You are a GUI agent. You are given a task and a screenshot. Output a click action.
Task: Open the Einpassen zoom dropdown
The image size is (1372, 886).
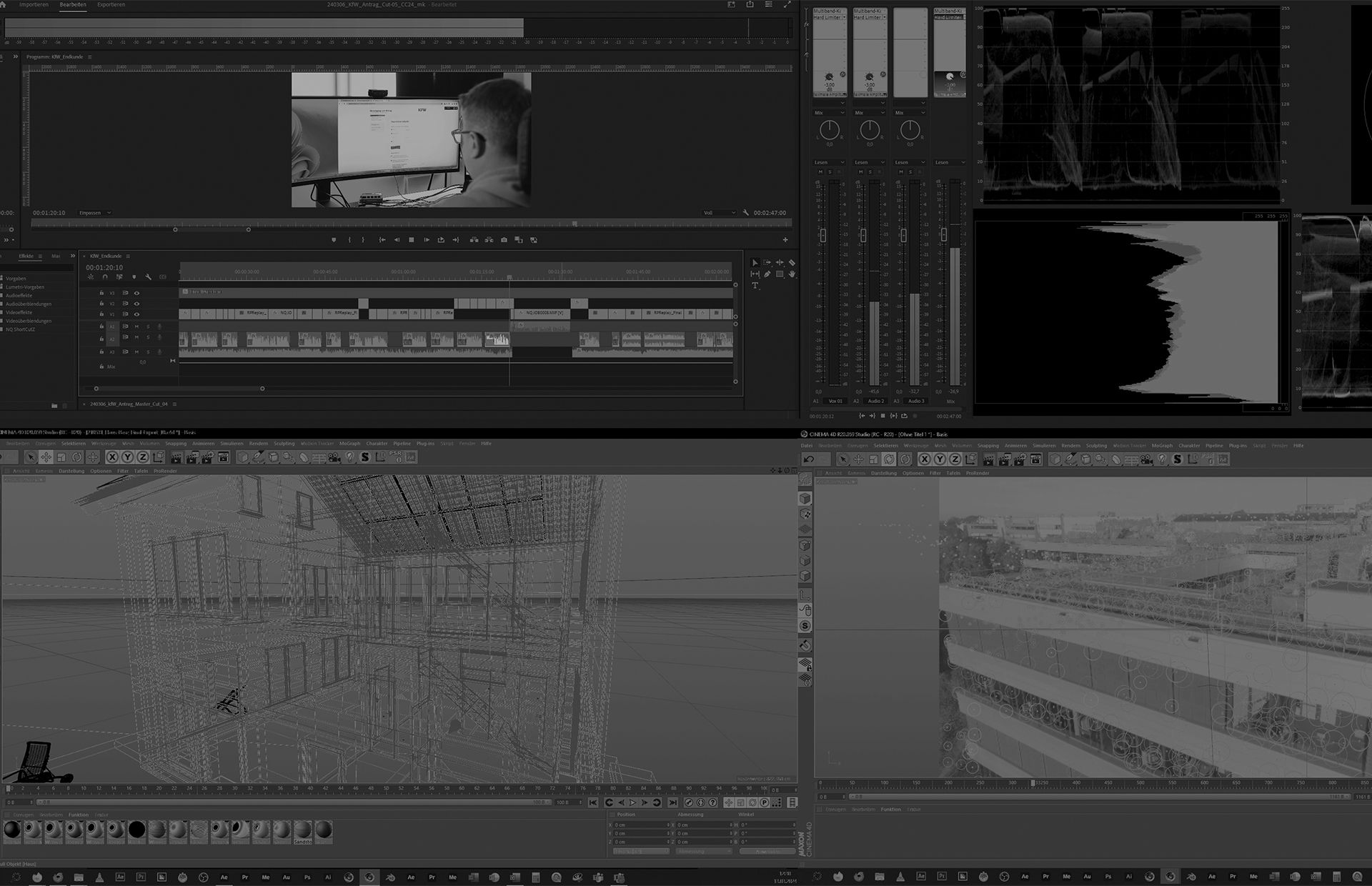click(x=95, y=213)
